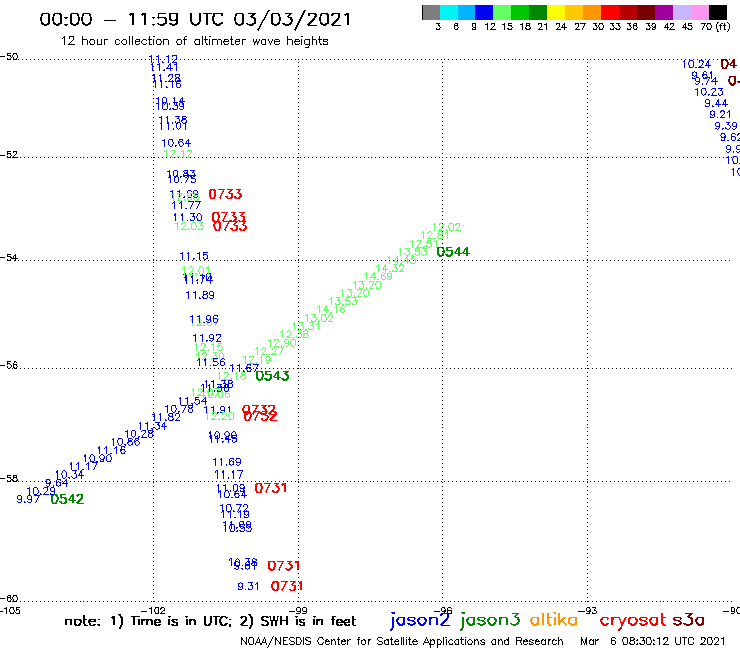Click the green 12.02 value near longitude -96
The width and height of the screenshot is (740, 650).
point(446,227)
